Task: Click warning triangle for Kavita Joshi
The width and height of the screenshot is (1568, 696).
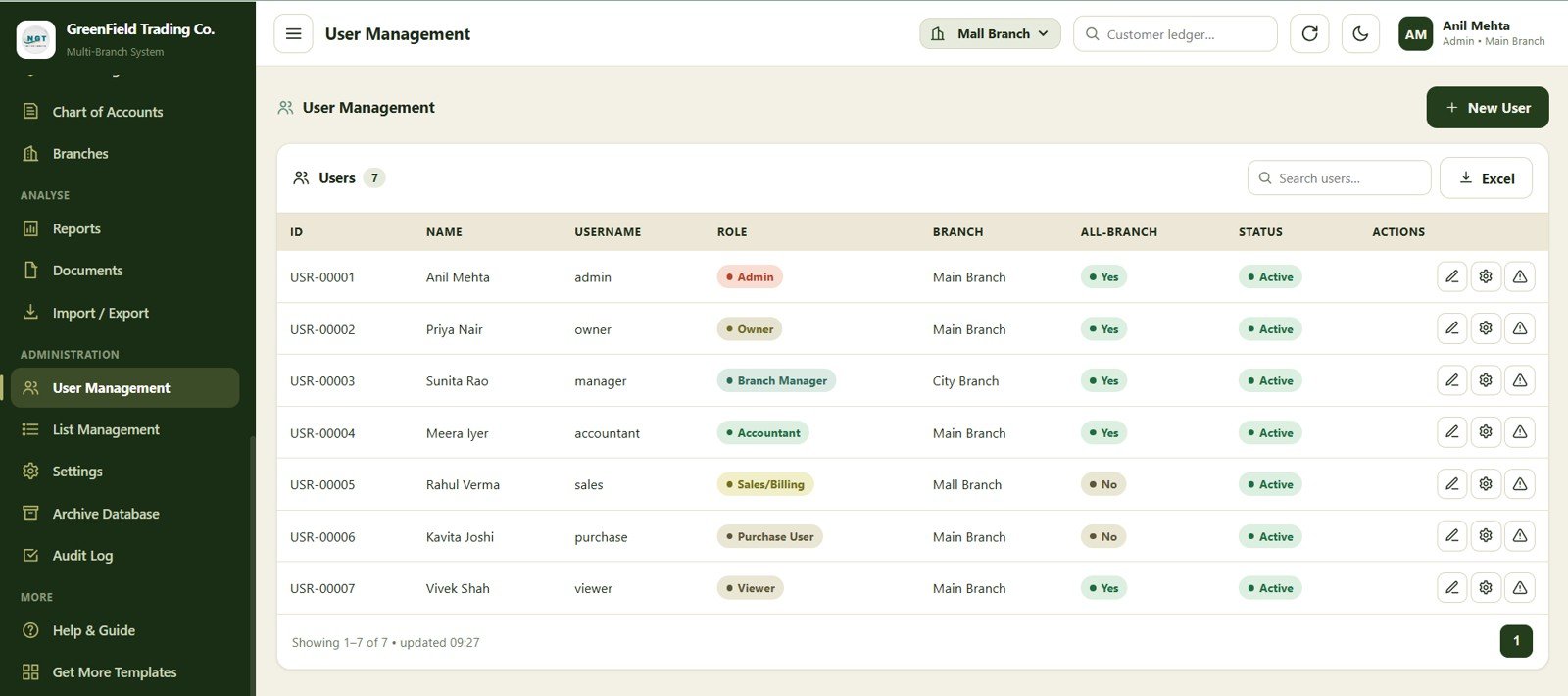Action: click(x=1520, y=536)
